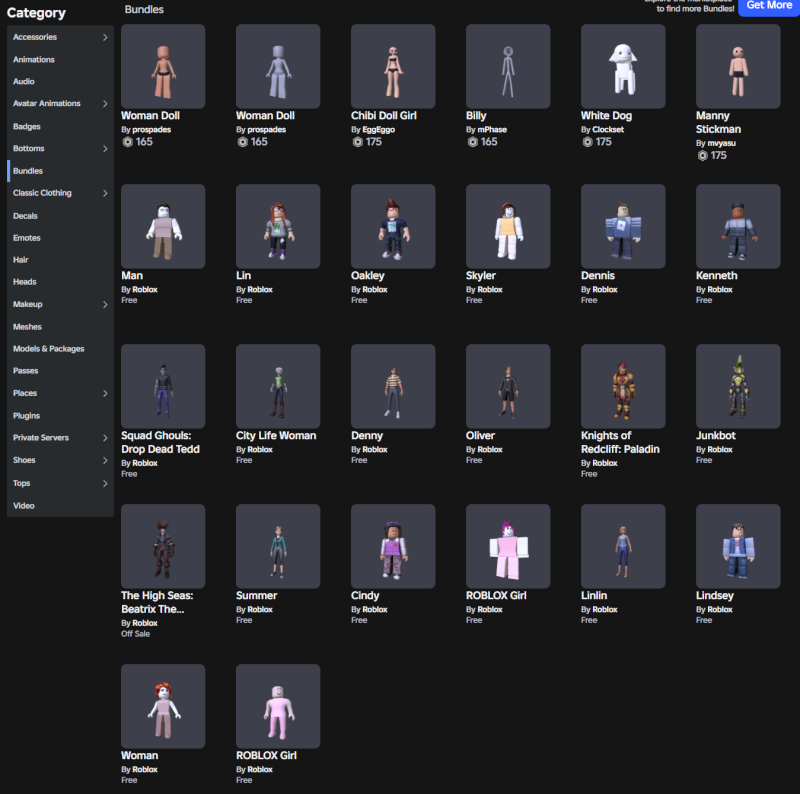The width and height of the screenshot is (800, 794).
Task: Open the Oakley bundle thumbnail
Action: coord(393,226)
